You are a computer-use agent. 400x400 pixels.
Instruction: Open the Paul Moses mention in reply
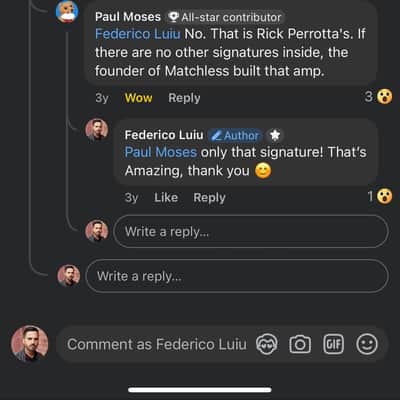[x=161, y=152]
